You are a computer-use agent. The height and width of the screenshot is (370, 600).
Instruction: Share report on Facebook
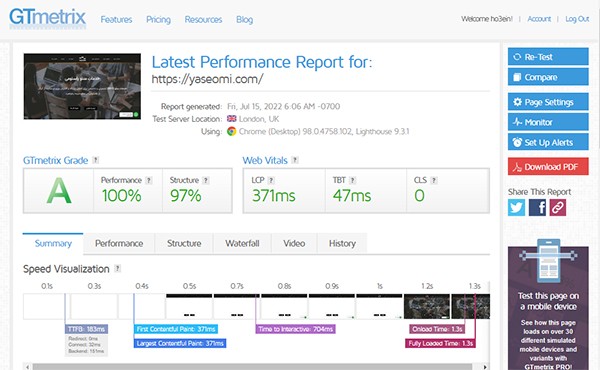[537, 207]
